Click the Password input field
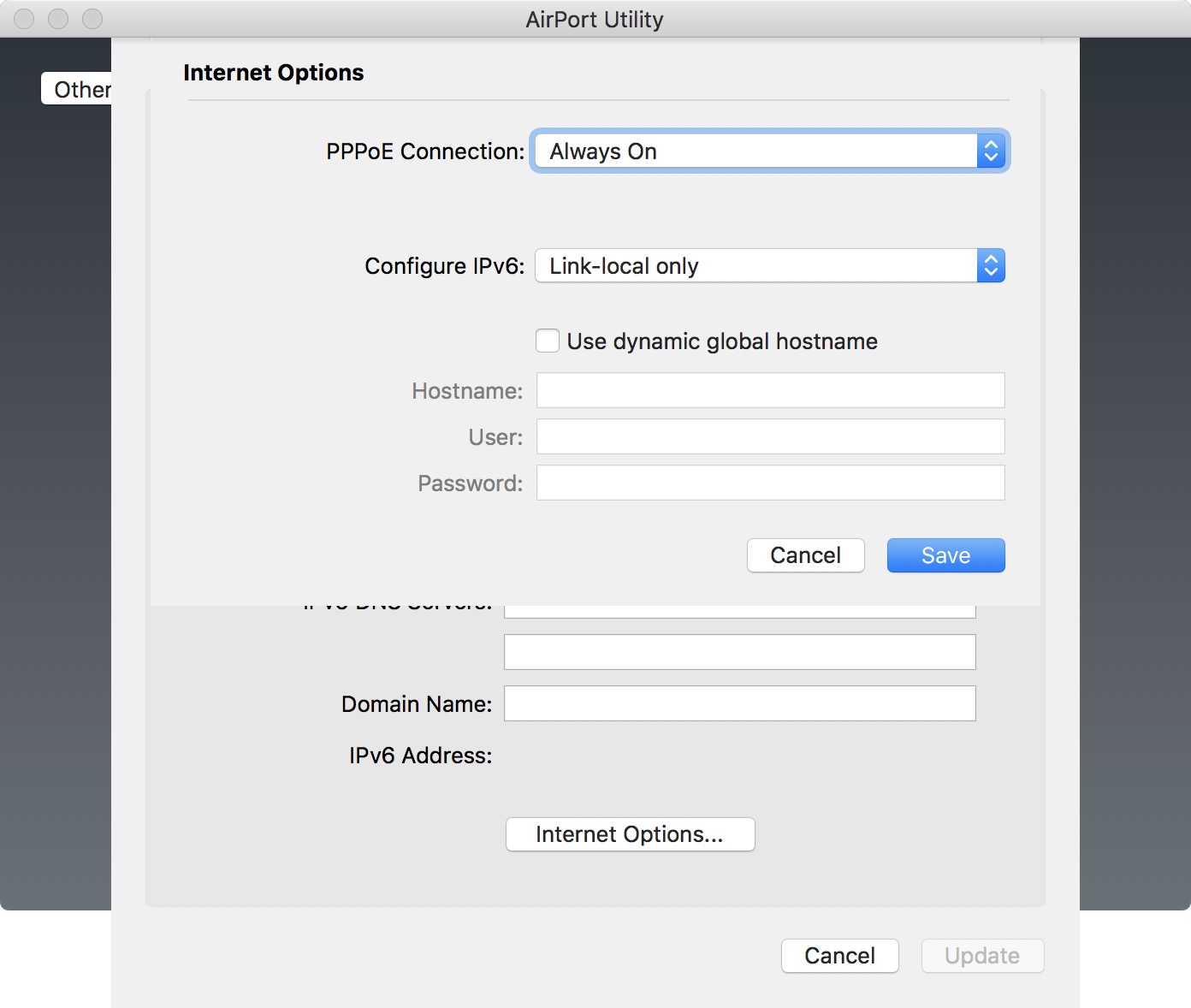The image size is (1191, 1008). coord(771,483)
